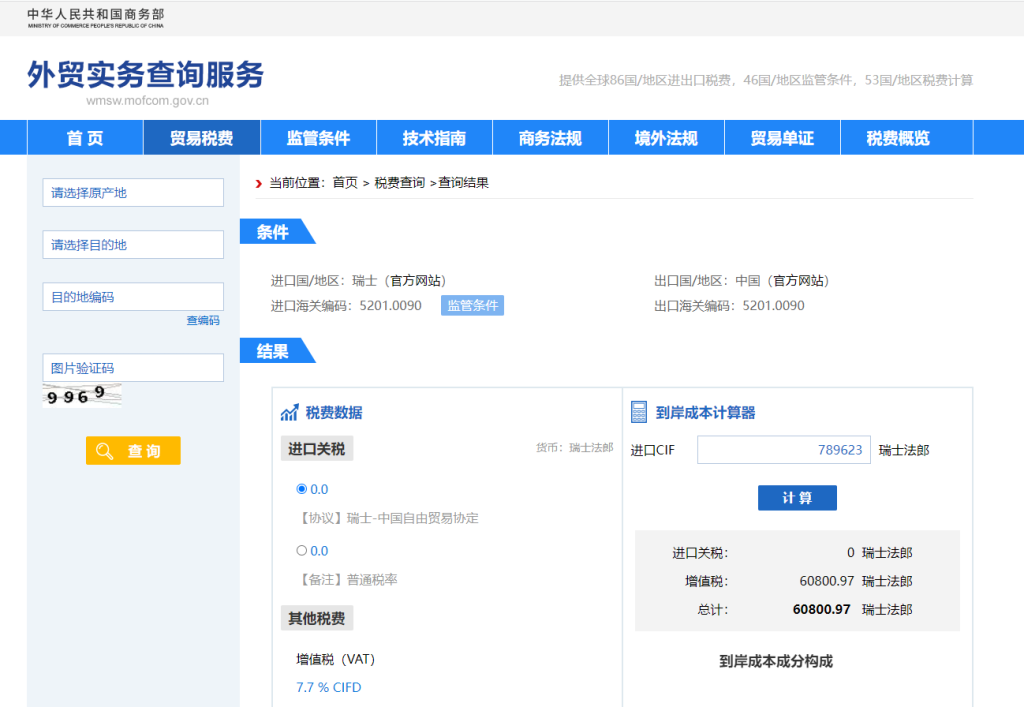Click the 外贸实务查询服务 site title
The height and width of the screenshot is (707, 1024).
[145, 74]
